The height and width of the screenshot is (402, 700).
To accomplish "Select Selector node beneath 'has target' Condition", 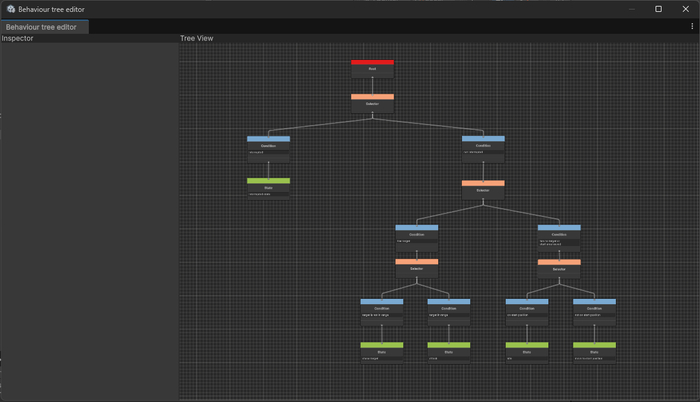I will (416, 268).
